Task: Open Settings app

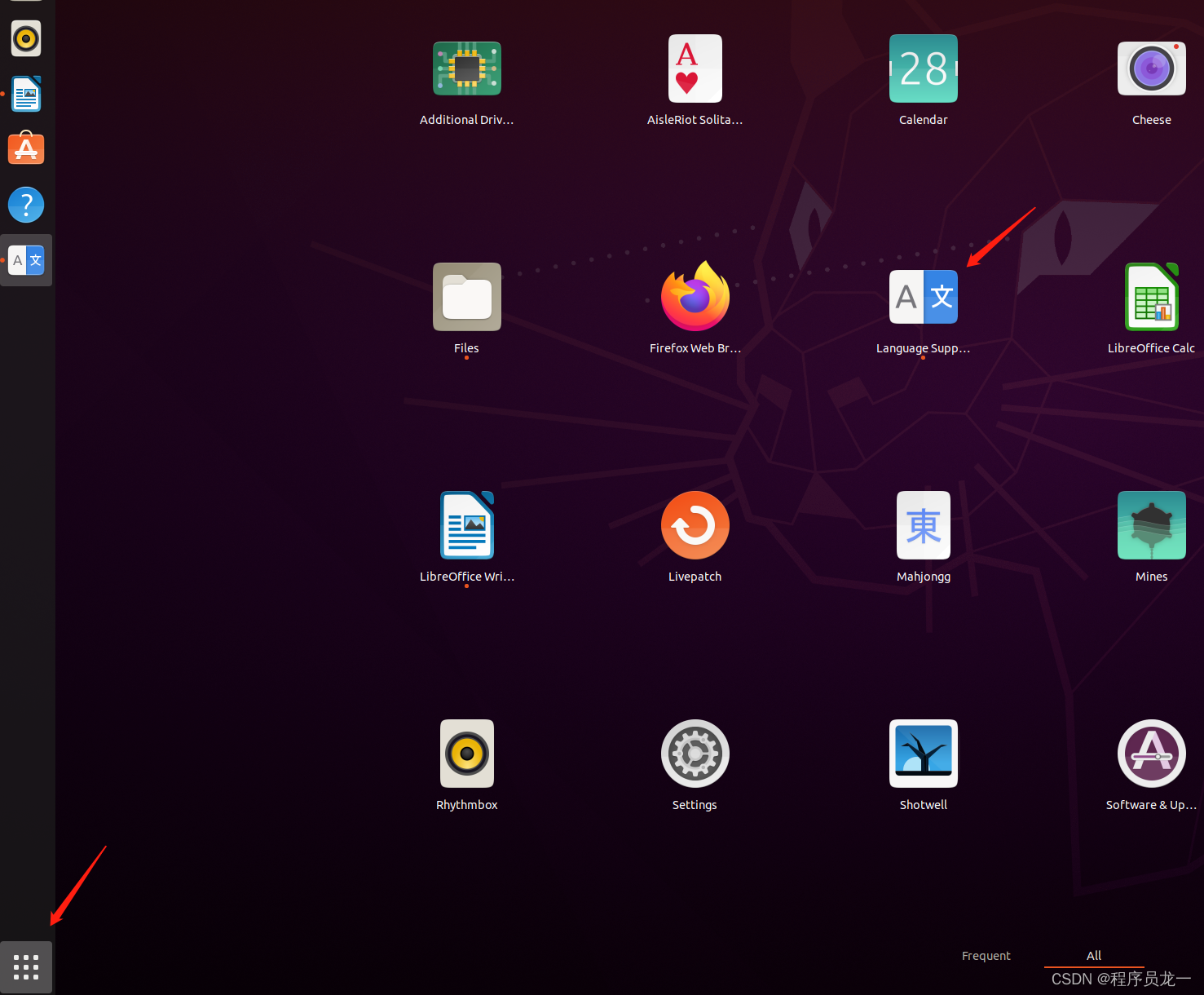Action: (695, 754)
